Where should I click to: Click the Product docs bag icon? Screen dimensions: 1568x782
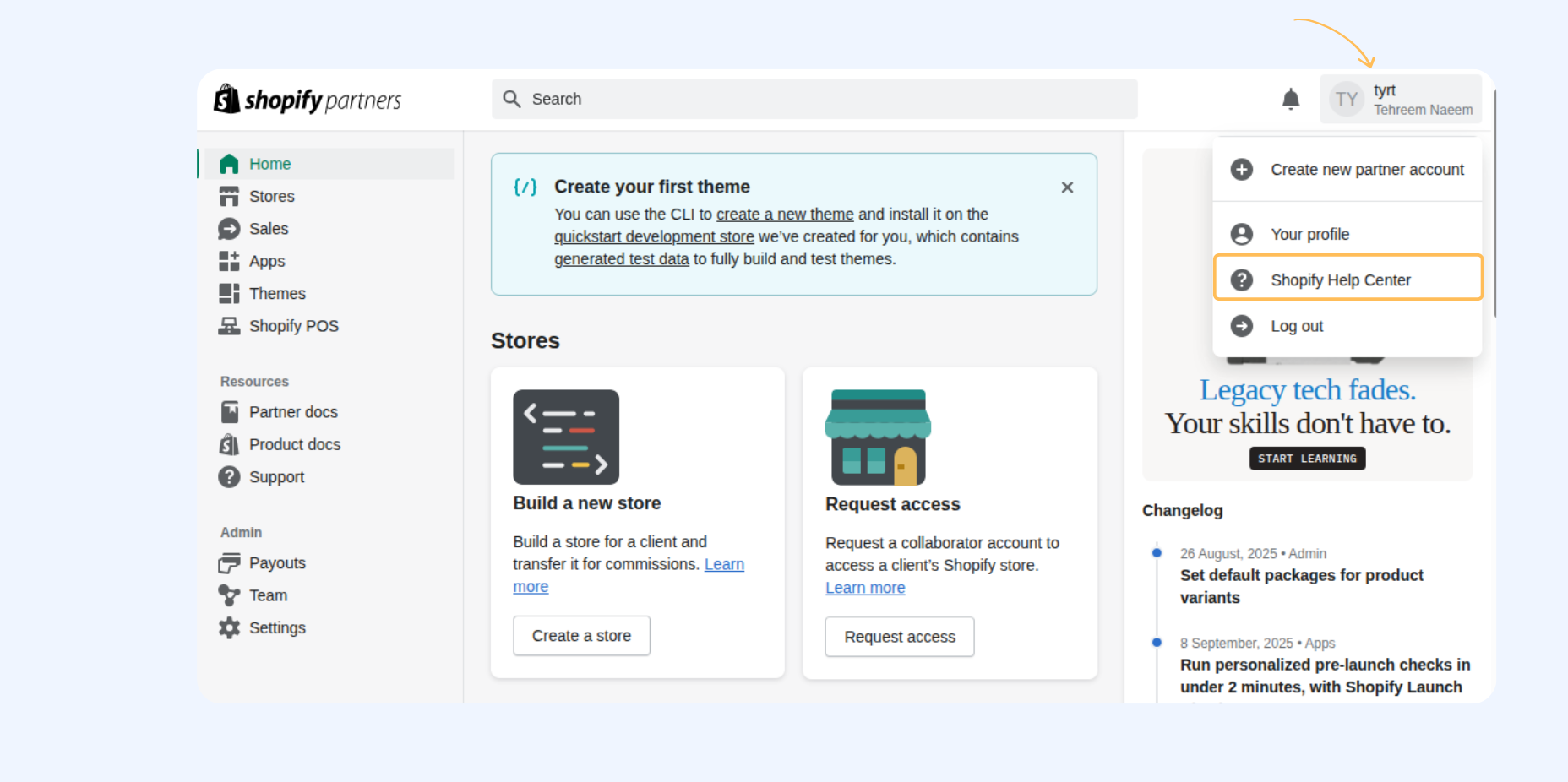[x=229, y=444]
